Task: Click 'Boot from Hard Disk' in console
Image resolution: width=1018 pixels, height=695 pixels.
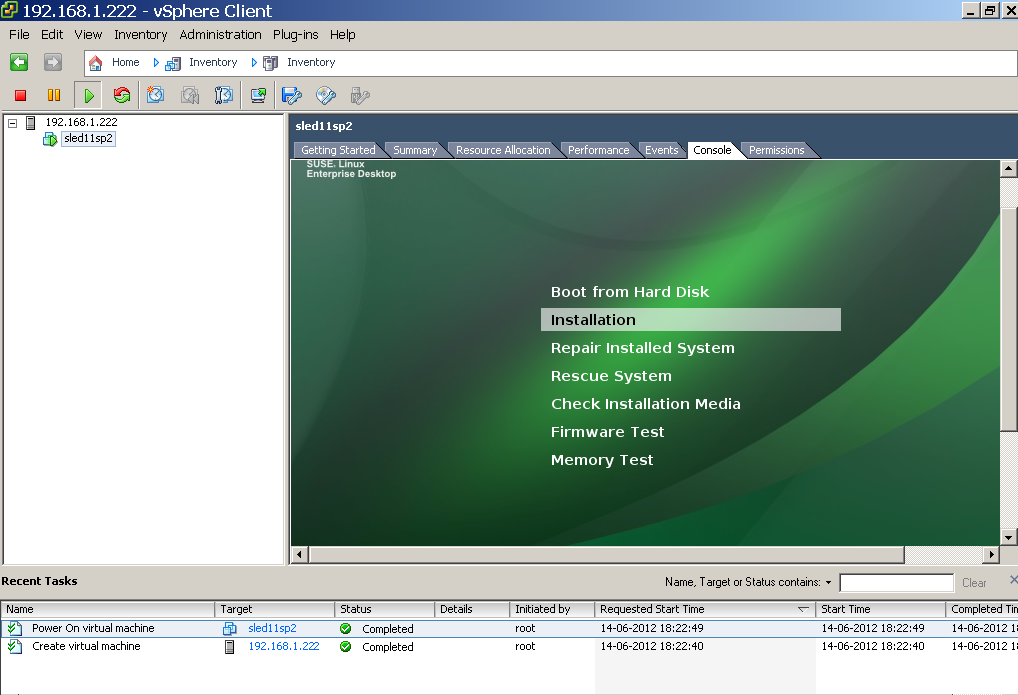Action: pos(630,292)
